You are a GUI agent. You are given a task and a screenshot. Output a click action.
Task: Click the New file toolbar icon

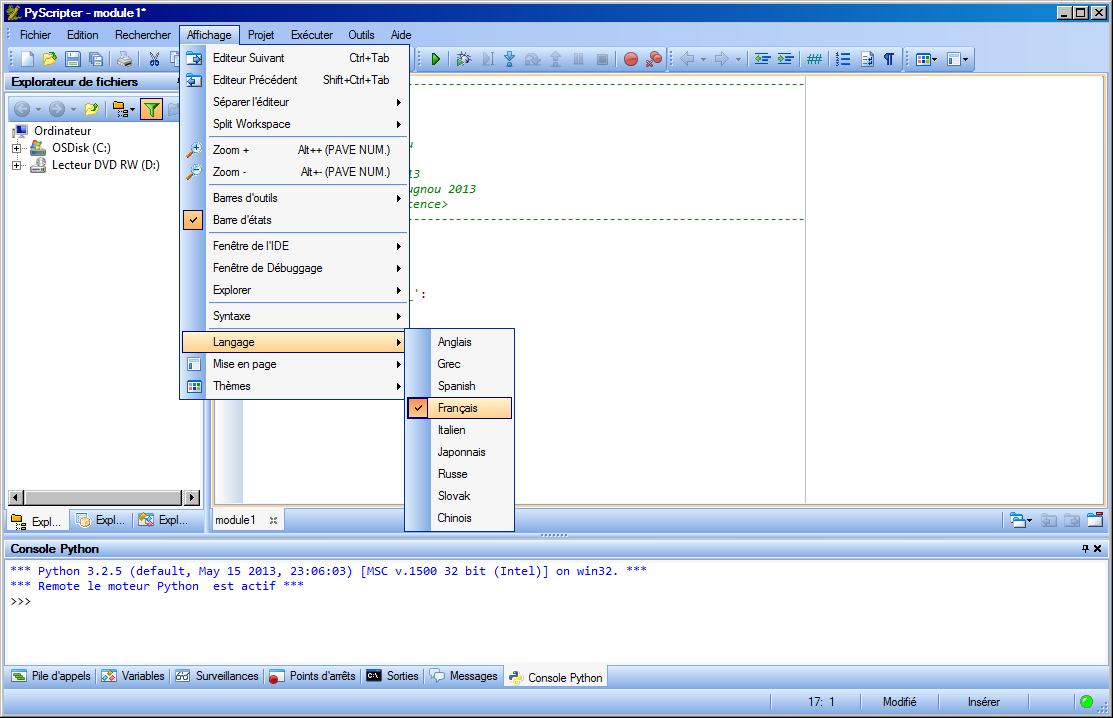click(x=27, y=59)
